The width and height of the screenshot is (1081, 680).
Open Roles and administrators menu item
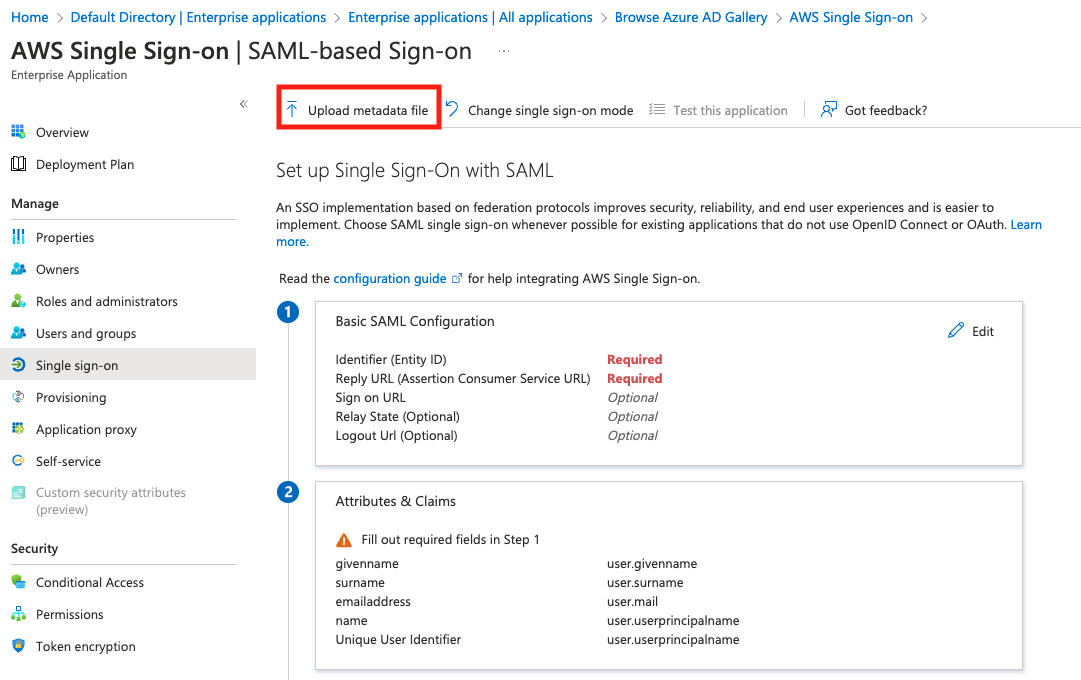click(x=106, y=301)
